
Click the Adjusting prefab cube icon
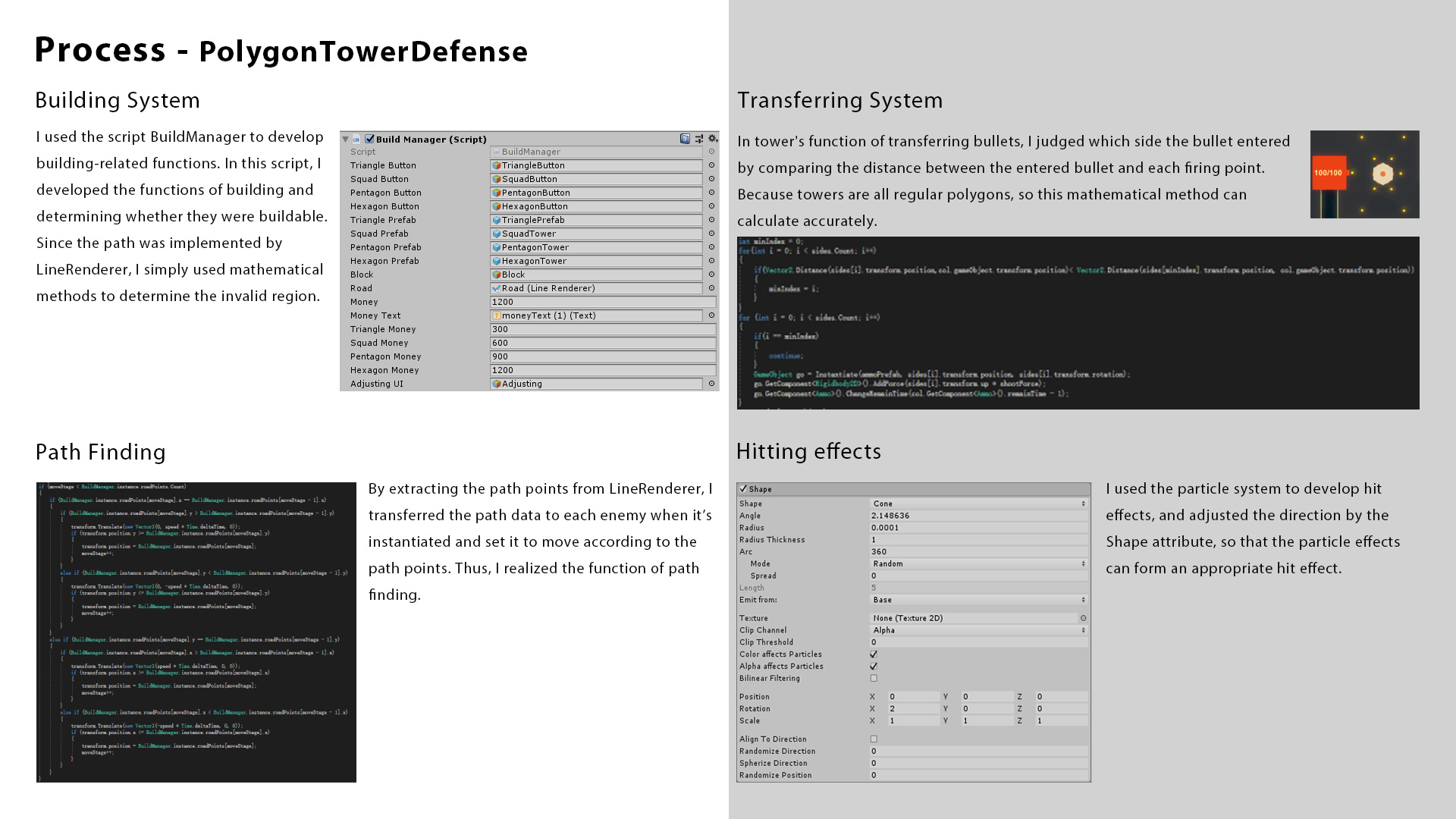click(497, 384)
